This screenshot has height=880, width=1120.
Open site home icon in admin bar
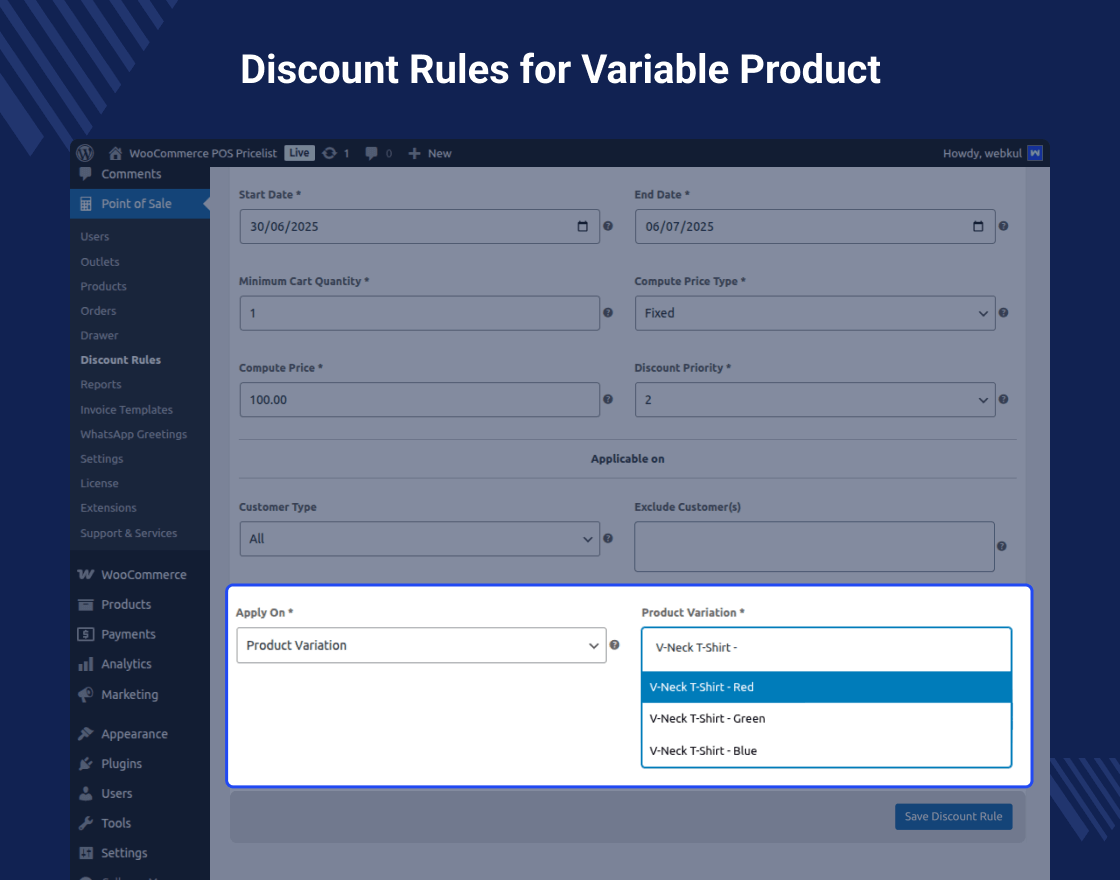point(115,153)
